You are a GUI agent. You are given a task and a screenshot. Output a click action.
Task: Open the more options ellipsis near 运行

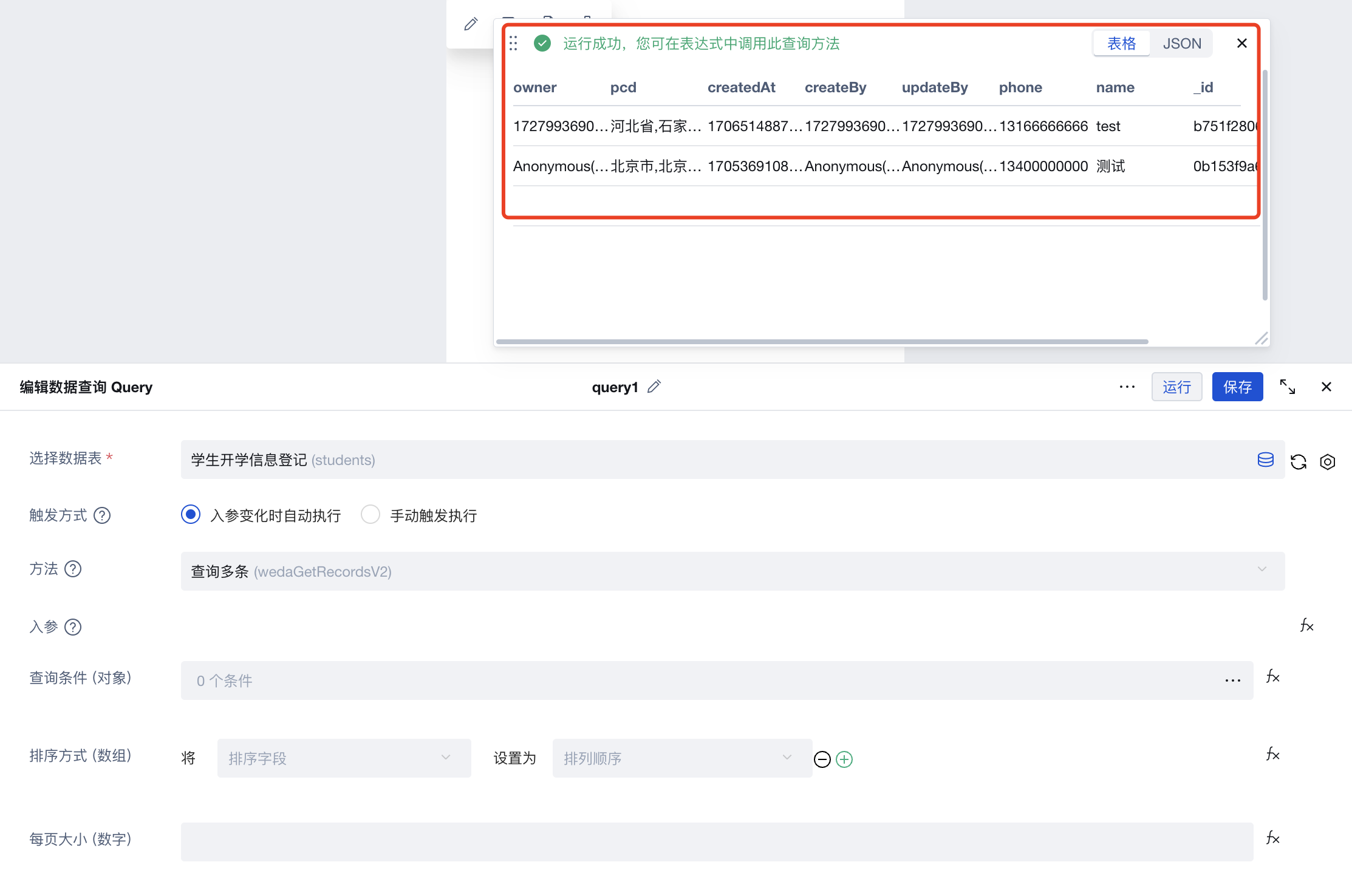coord(1127,387)
